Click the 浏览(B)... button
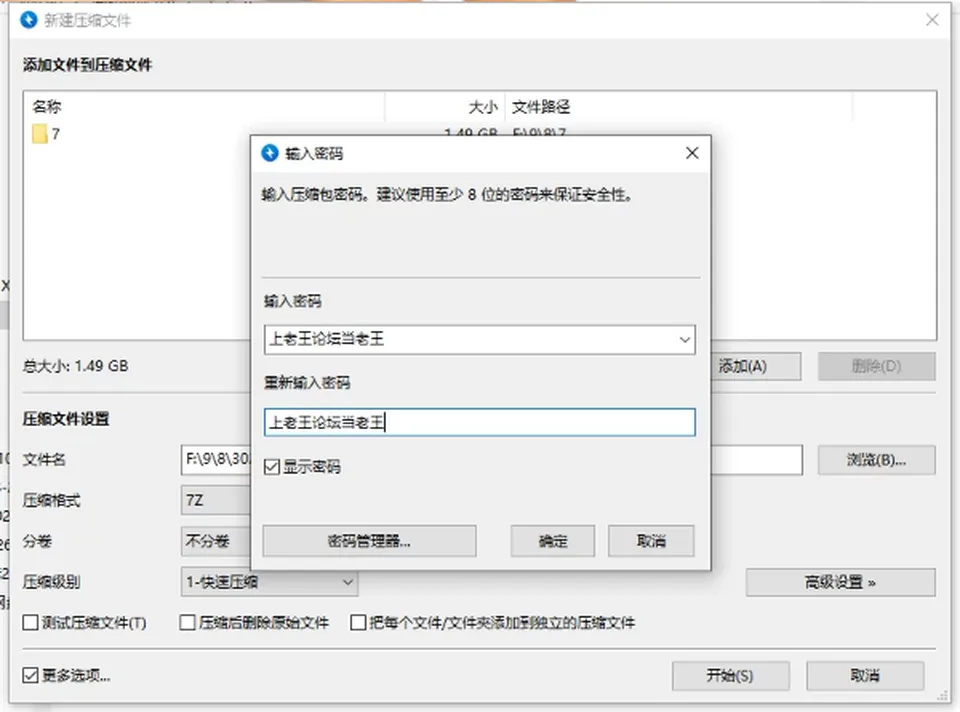The height and width of the screenshot is (712, 960). pos(877,460)
